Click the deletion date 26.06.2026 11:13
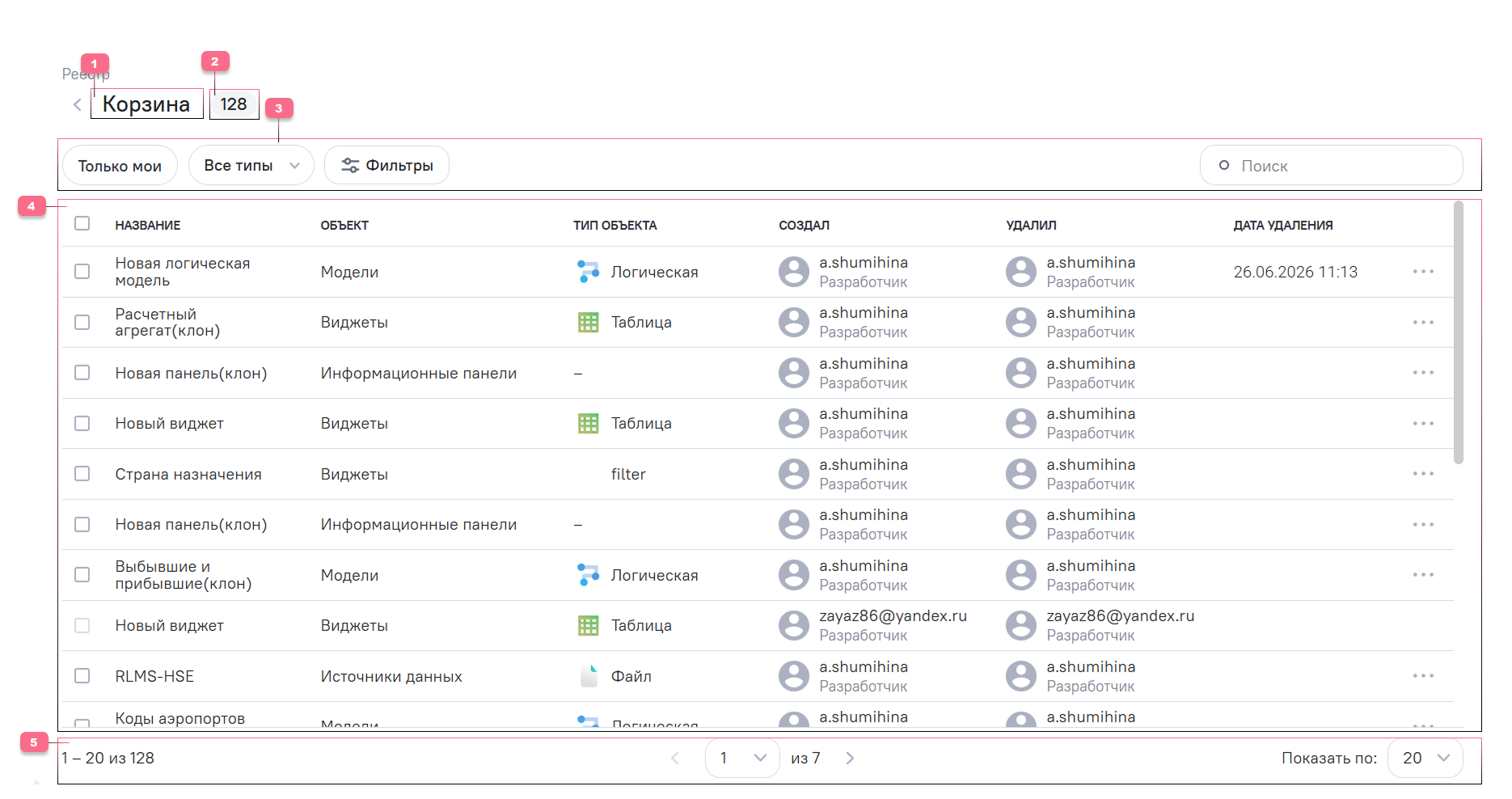Image resolution: width=1512 pixels, height=799 pixels. click(x=1295, y=273)
